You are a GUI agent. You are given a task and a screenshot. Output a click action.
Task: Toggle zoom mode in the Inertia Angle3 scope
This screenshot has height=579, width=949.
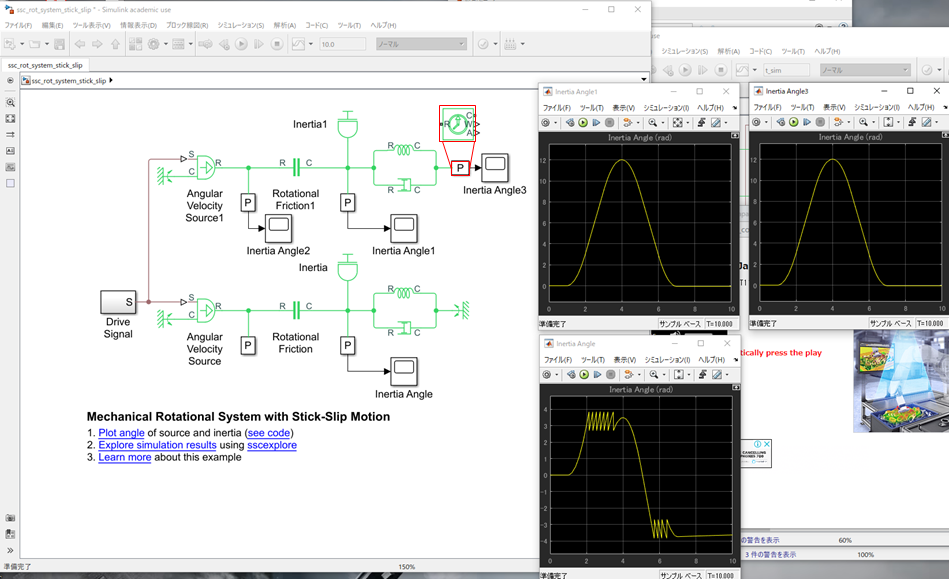pyautogui.click(x=863, y=121)
